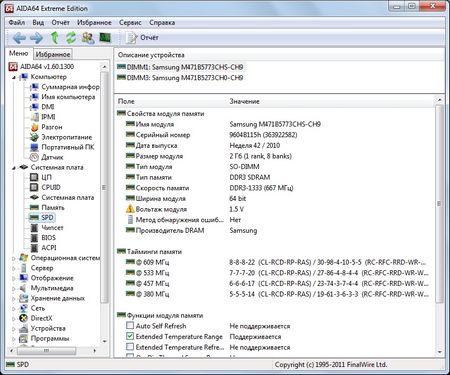
Task: Expand the DirectX tree node
Action: [x=14, y=319]
